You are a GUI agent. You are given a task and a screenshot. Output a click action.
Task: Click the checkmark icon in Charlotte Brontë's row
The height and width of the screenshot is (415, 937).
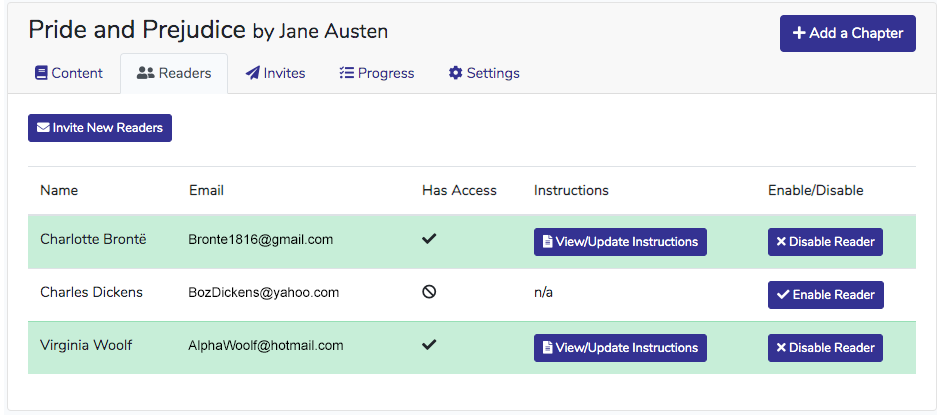[430, 239]
